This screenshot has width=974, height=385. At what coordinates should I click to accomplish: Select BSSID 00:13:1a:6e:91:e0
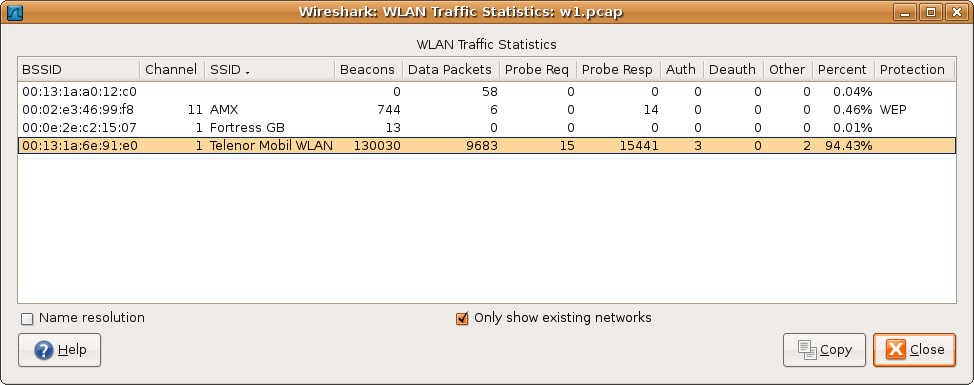point(487,146)
